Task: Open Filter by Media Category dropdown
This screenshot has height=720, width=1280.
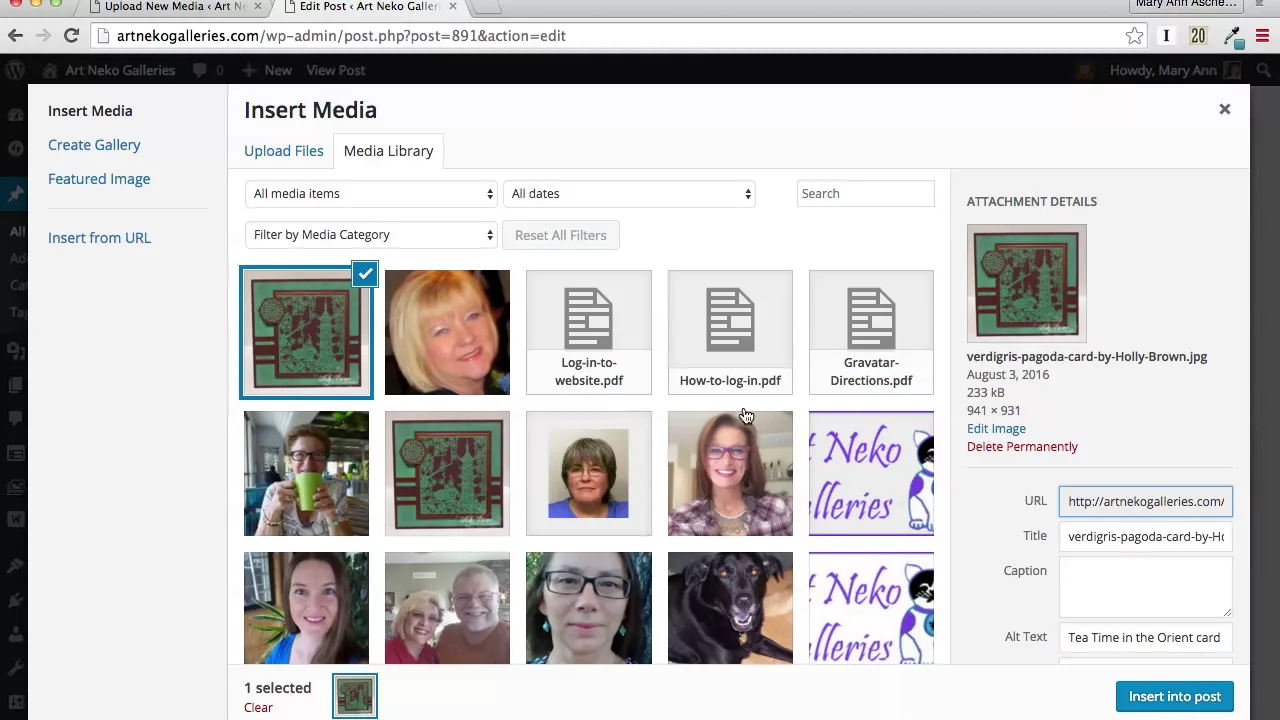Action: (371, 235)
